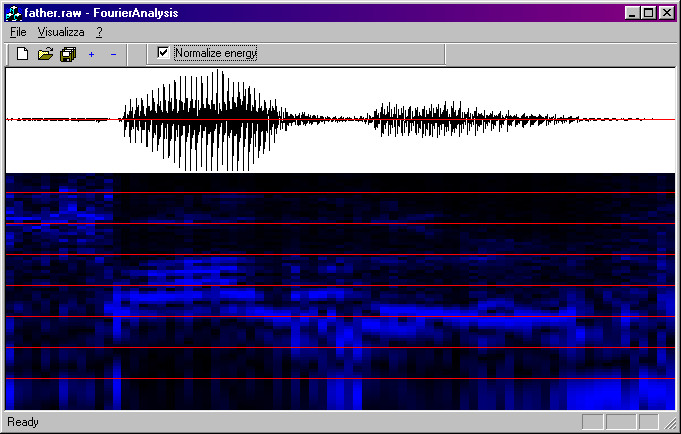This screenshot has width=681, height=434.
Task: Open the File menu
Action: click(x=18, y=32)
